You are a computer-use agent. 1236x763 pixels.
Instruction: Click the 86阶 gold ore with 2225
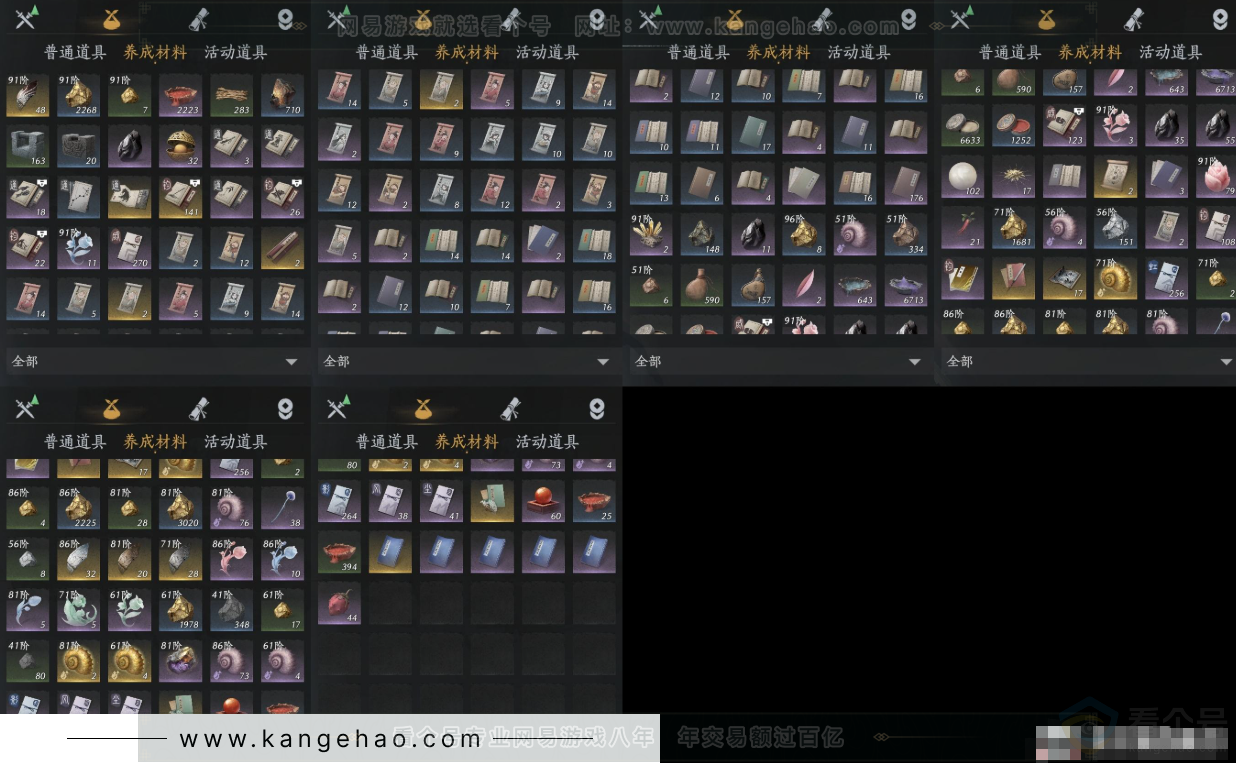point(78,507)
